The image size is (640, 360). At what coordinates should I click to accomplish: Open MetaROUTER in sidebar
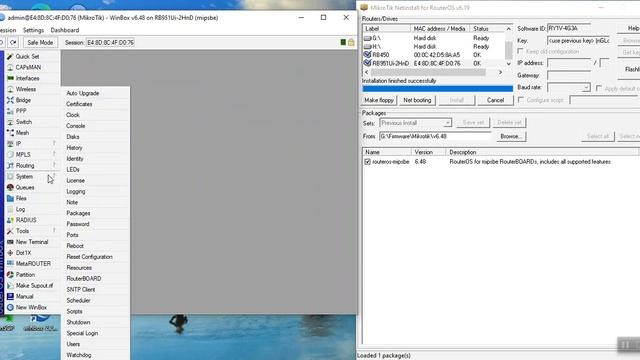click(32, 264)
